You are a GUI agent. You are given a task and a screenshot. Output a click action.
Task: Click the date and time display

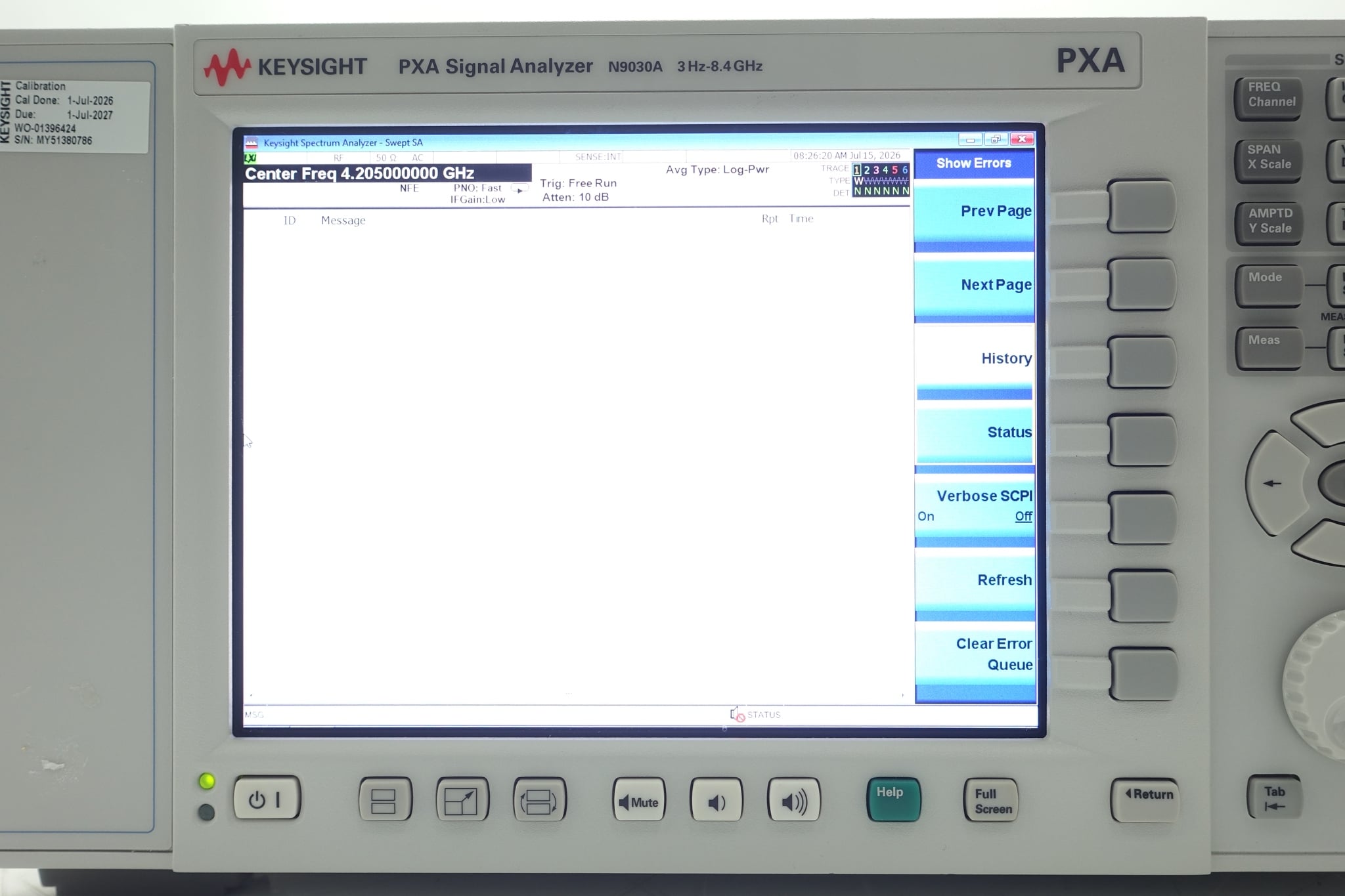coord(847,156)
